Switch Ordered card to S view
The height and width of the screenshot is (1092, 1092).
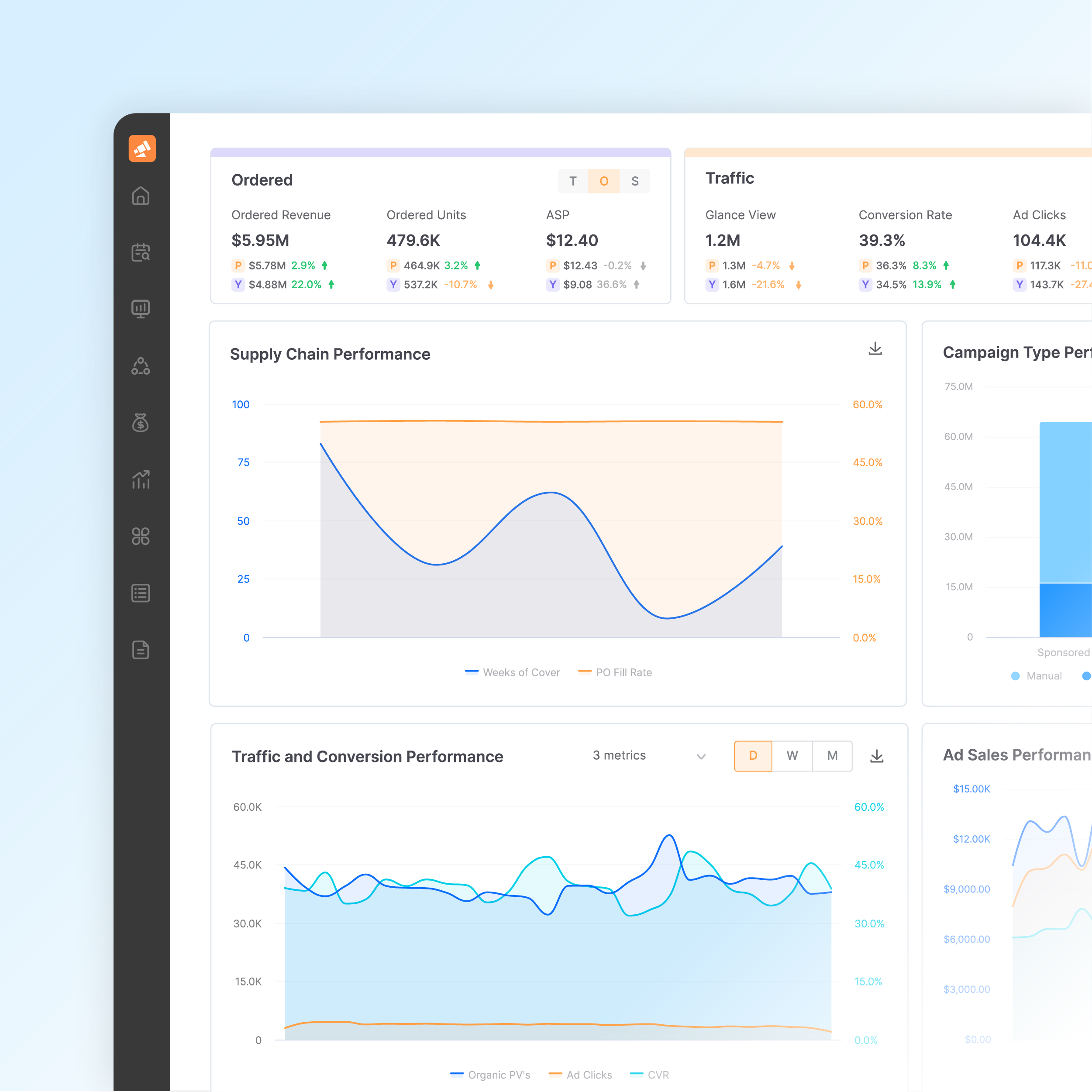[635, 182]
